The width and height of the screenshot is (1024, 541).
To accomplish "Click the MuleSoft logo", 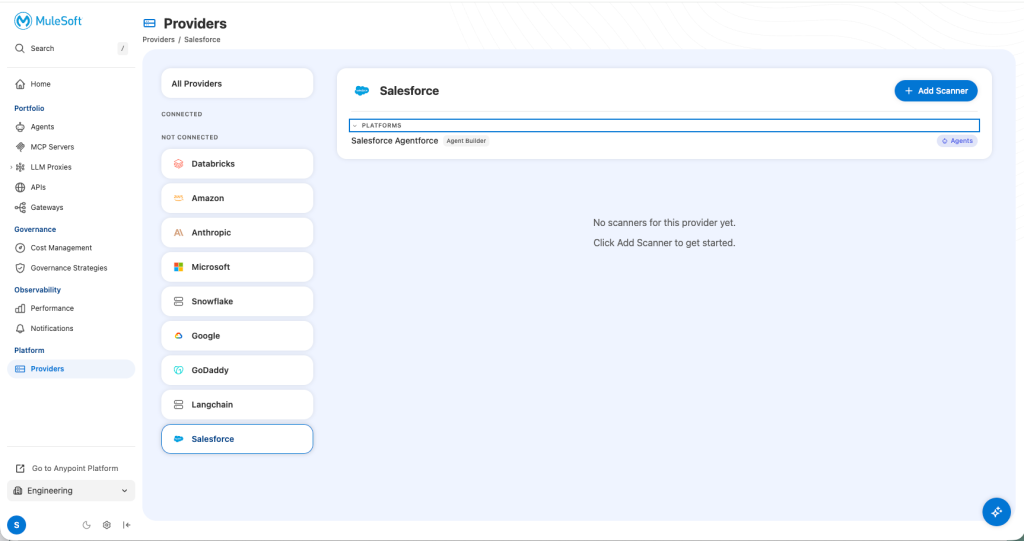I will coord(48,21).
